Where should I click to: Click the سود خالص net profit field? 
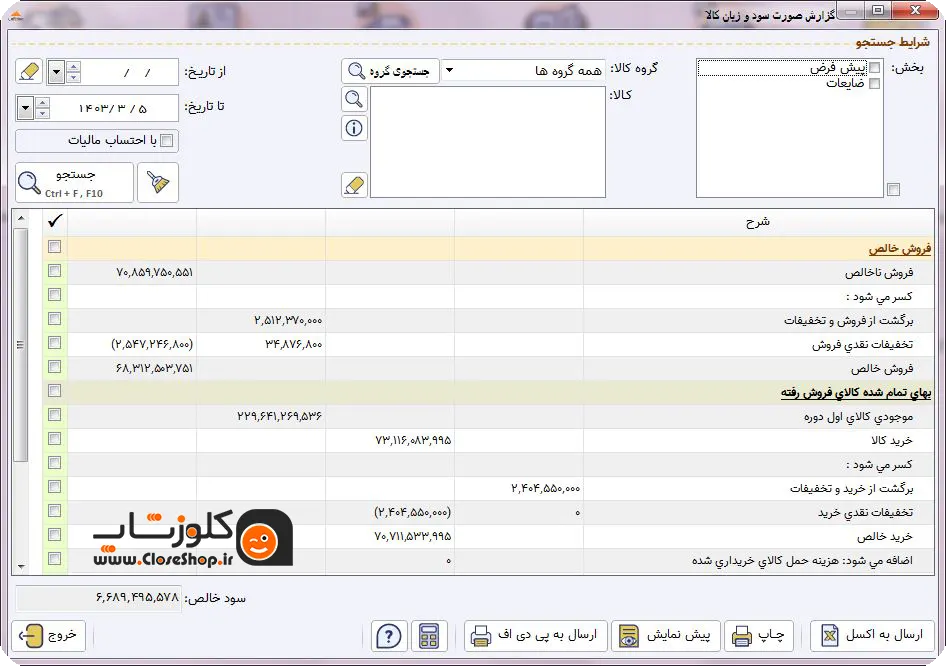coord(98,598)
